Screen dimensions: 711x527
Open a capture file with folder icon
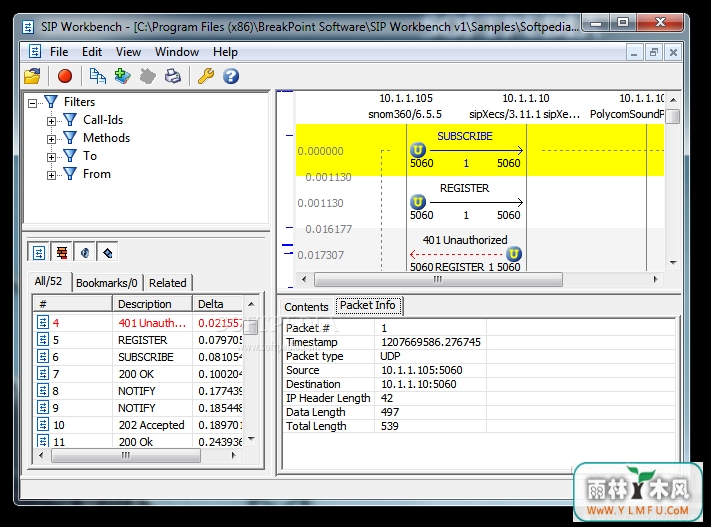[32, 76]
